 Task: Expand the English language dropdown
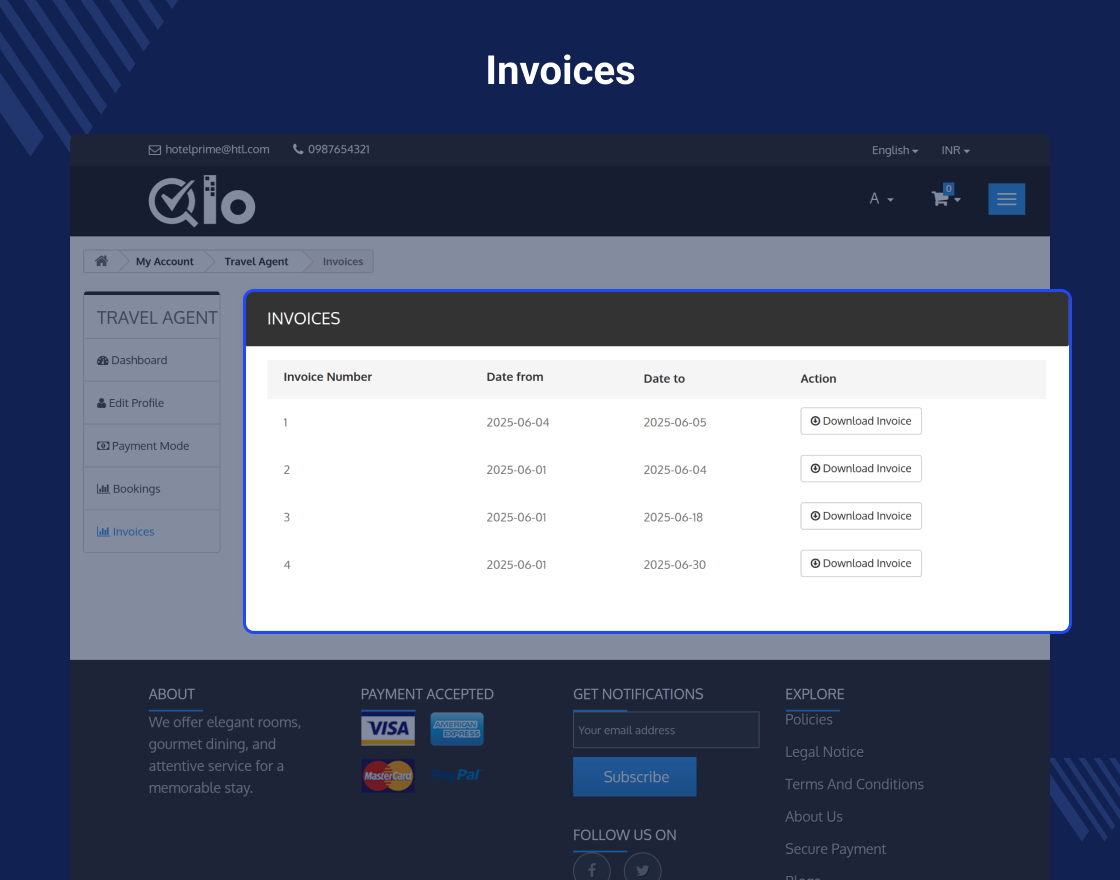[x=894, y=150]
